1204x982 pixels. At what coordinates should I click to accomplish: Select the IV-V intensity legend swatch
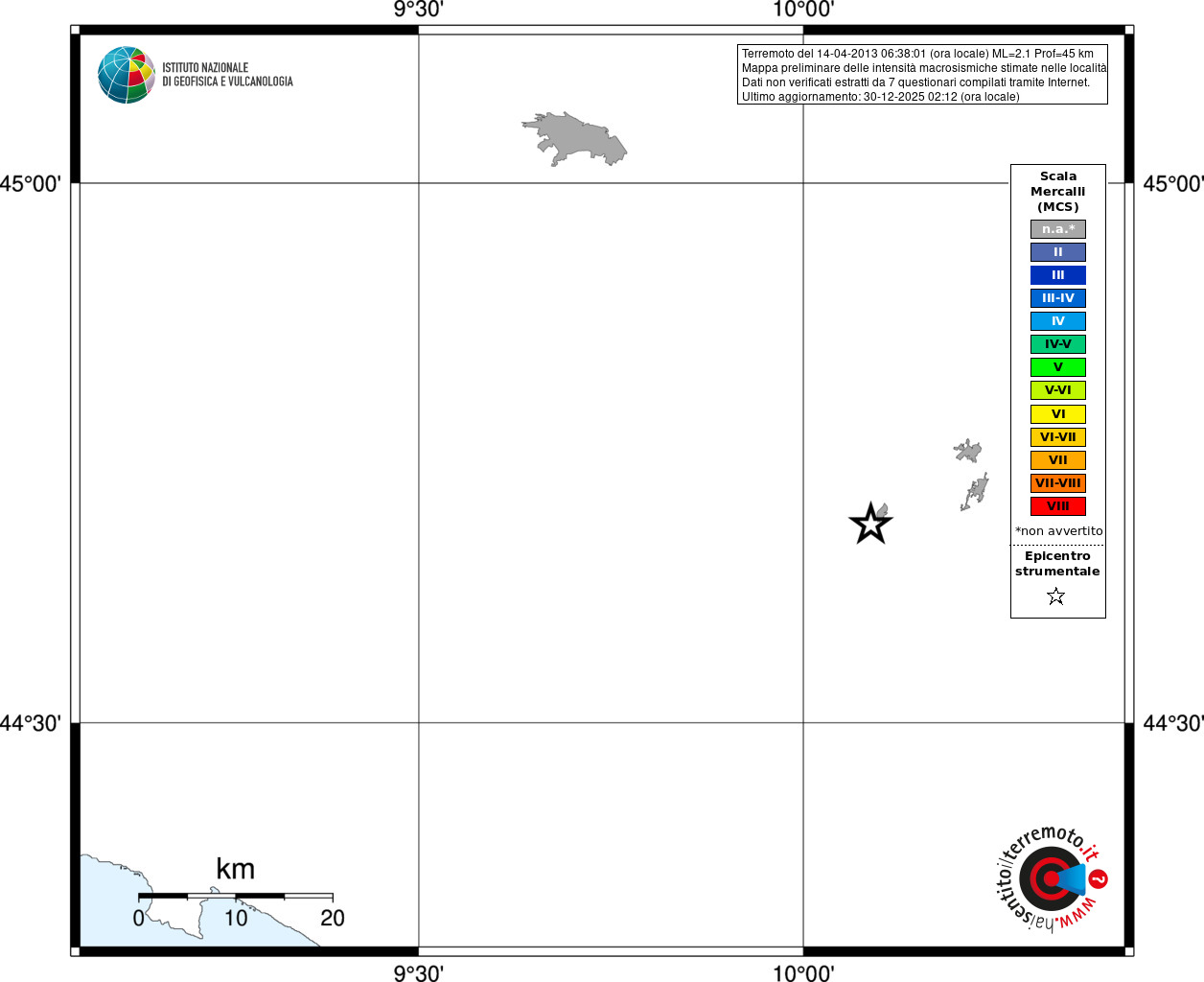[x=1058, y=344]
